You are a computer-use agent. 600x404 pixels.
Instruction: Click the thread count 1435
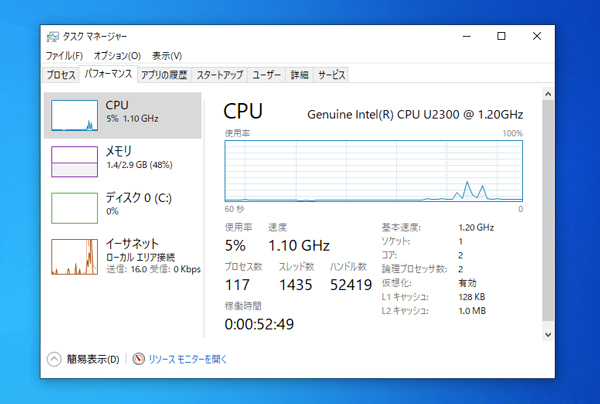pos(295,285)
